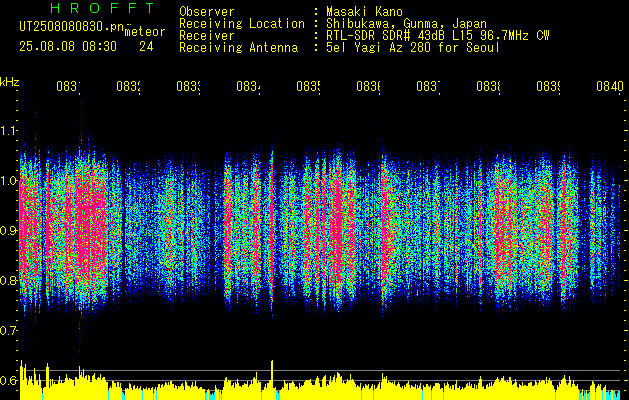The image size is (629, 400).
Task: Click the kHz axis label
Action: pyautogui.click(x=10, y=82)
